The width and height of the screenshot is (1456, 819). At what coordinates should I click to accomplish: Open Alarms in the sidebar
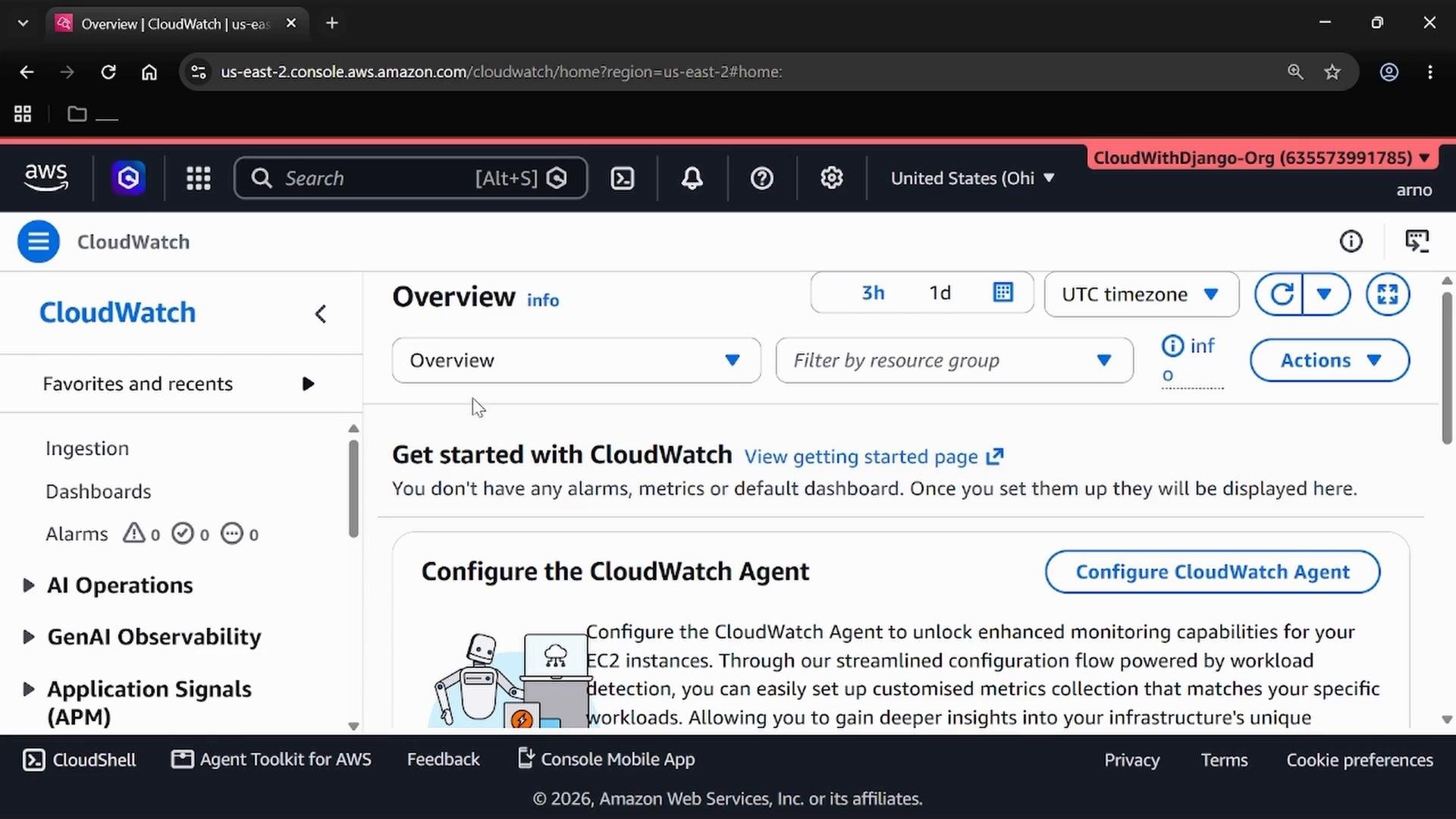[x=77, y=534]
